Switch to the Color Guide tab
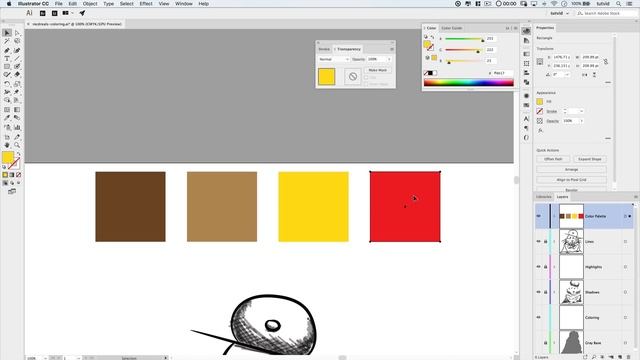Viewport: 640px width, 360px height. [x=452, y=28]
